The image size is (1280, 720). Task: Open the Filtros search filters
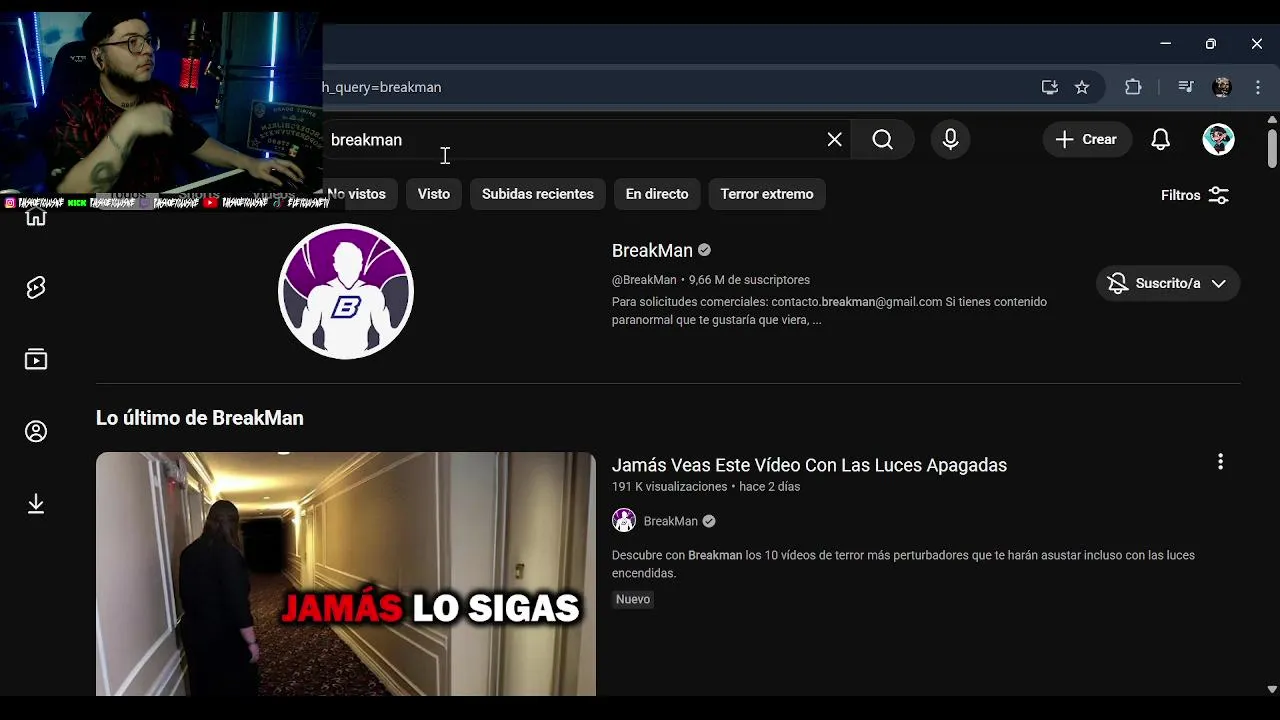coord(1195,195)
